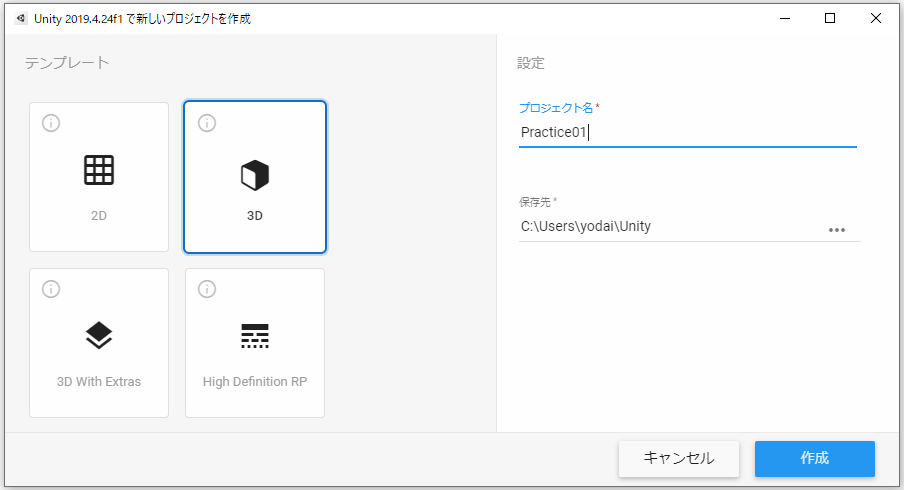This screenshot has width=904, height=490.
Task: Click the 3D With Extras label
Action: pos(99,382)
